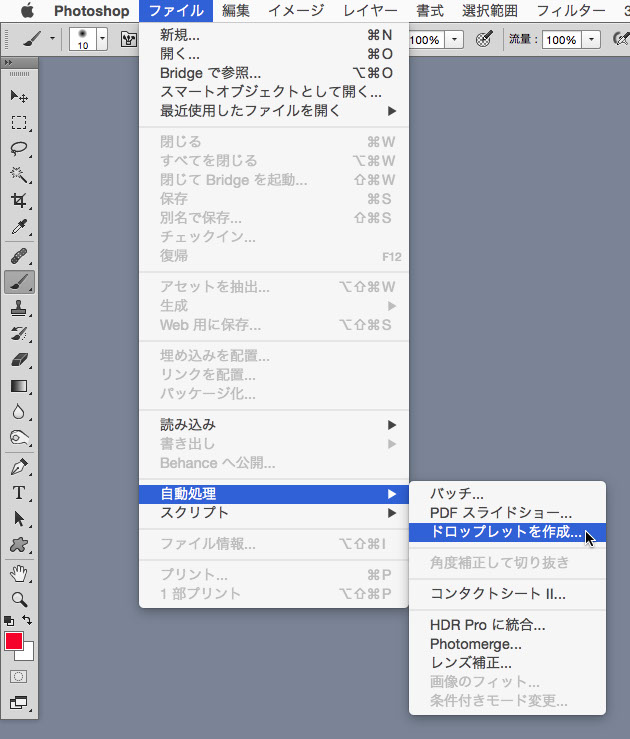
Task: Choose スマートオブジェクトとして開く...
Action: pyautogui.click(x=274, y=91)
